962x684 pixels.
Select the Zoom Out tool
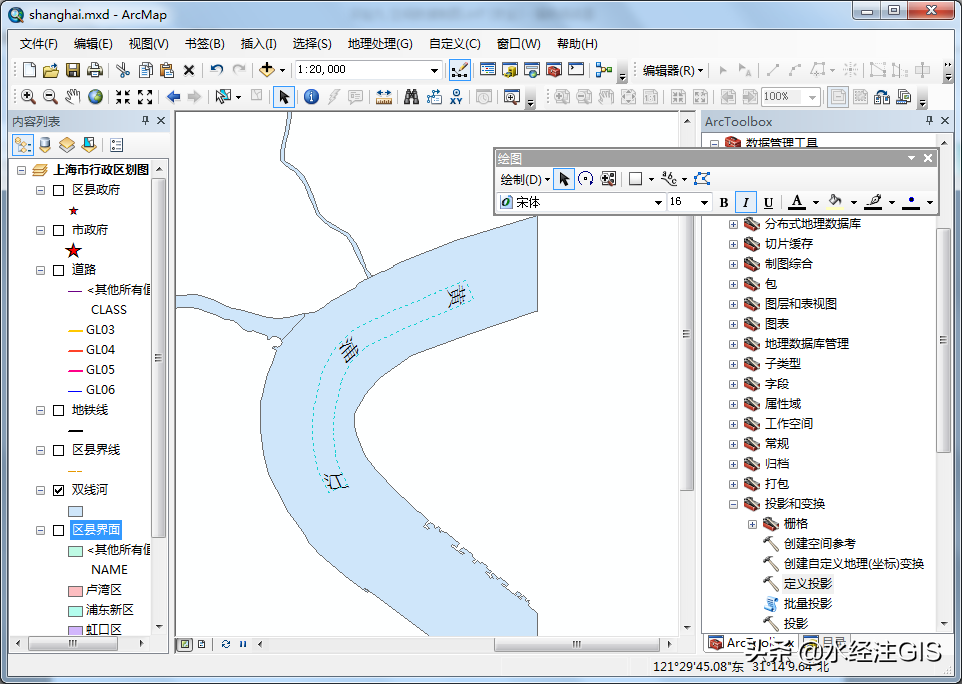(x=50, y=96)
